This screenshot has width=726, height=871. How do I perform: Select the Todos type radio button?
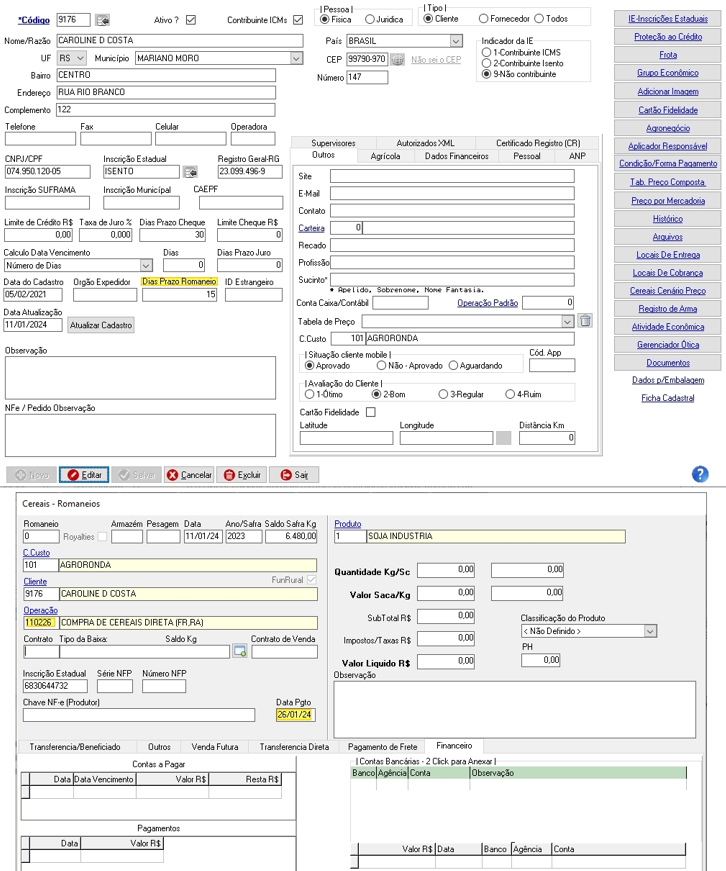tap(539, 19)
